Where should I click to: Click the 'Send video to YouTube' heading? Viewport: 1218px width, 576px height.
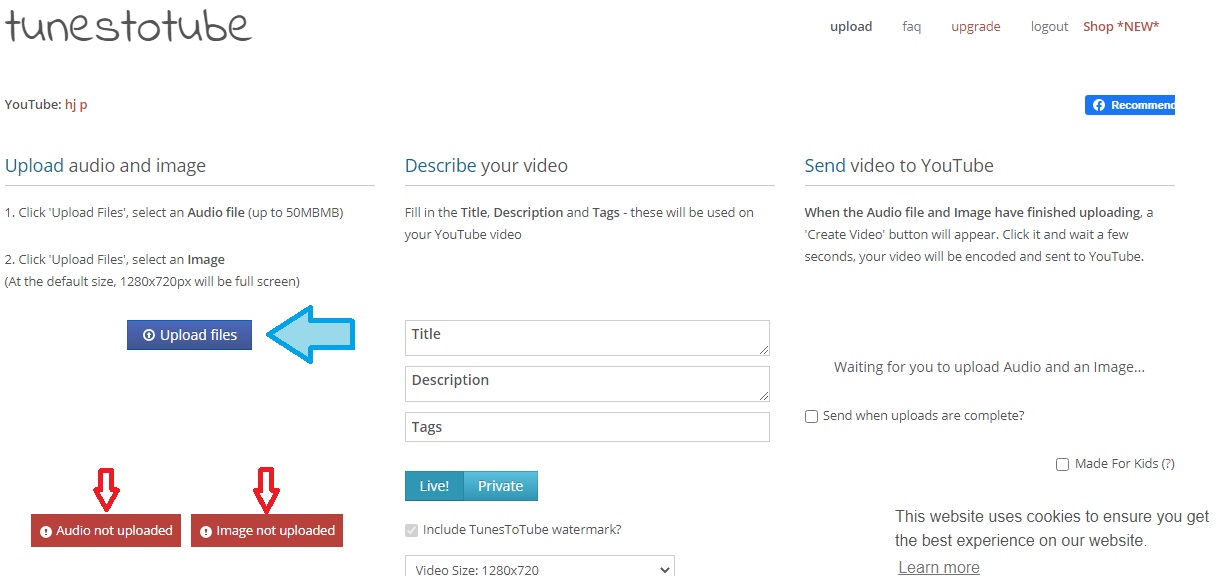(x=899, y=166)
